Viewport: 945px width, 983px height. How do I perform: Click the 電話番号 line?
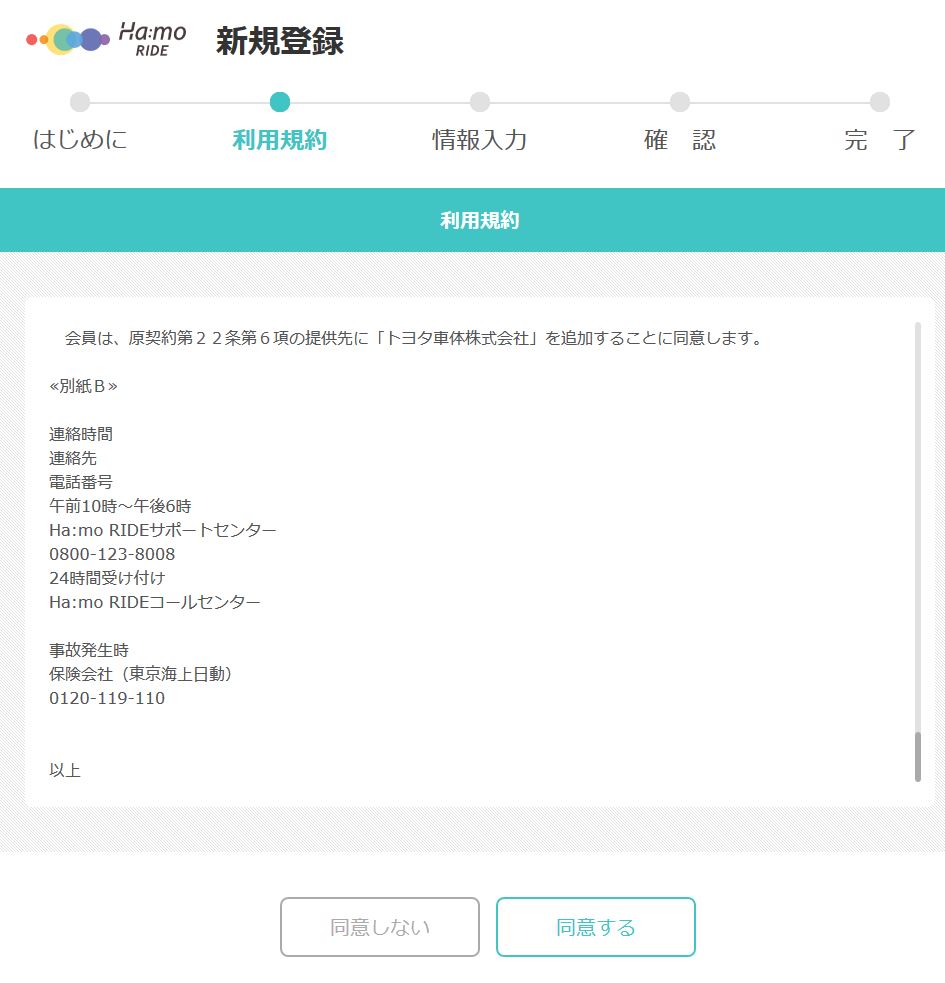click(81, 482)
